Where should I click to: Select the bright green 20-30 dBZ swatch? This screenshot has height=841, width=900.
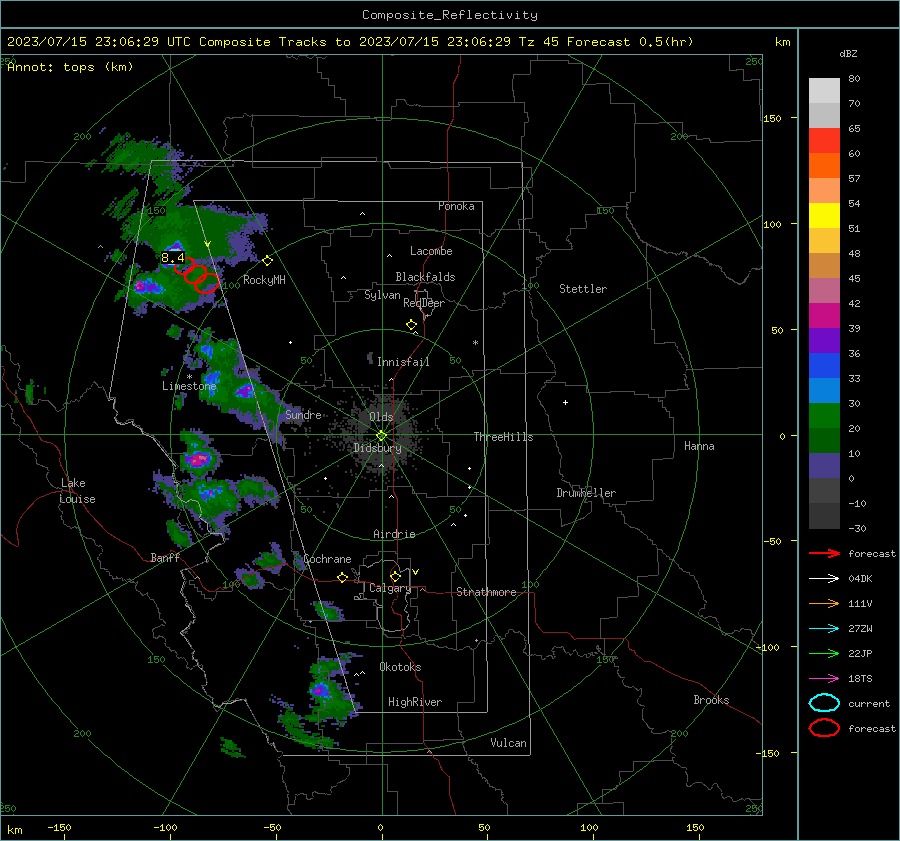824,416
